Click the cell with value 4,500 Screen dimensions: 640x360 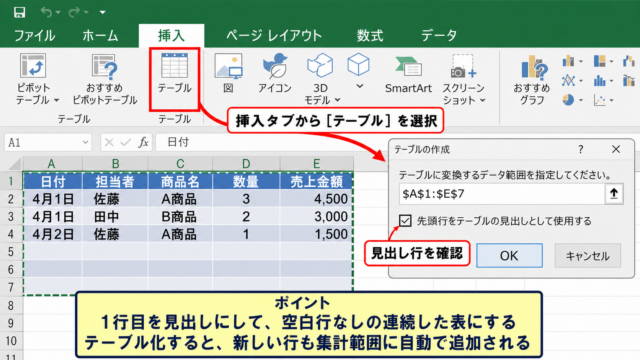pyautogui.click(x=316, y=199)
